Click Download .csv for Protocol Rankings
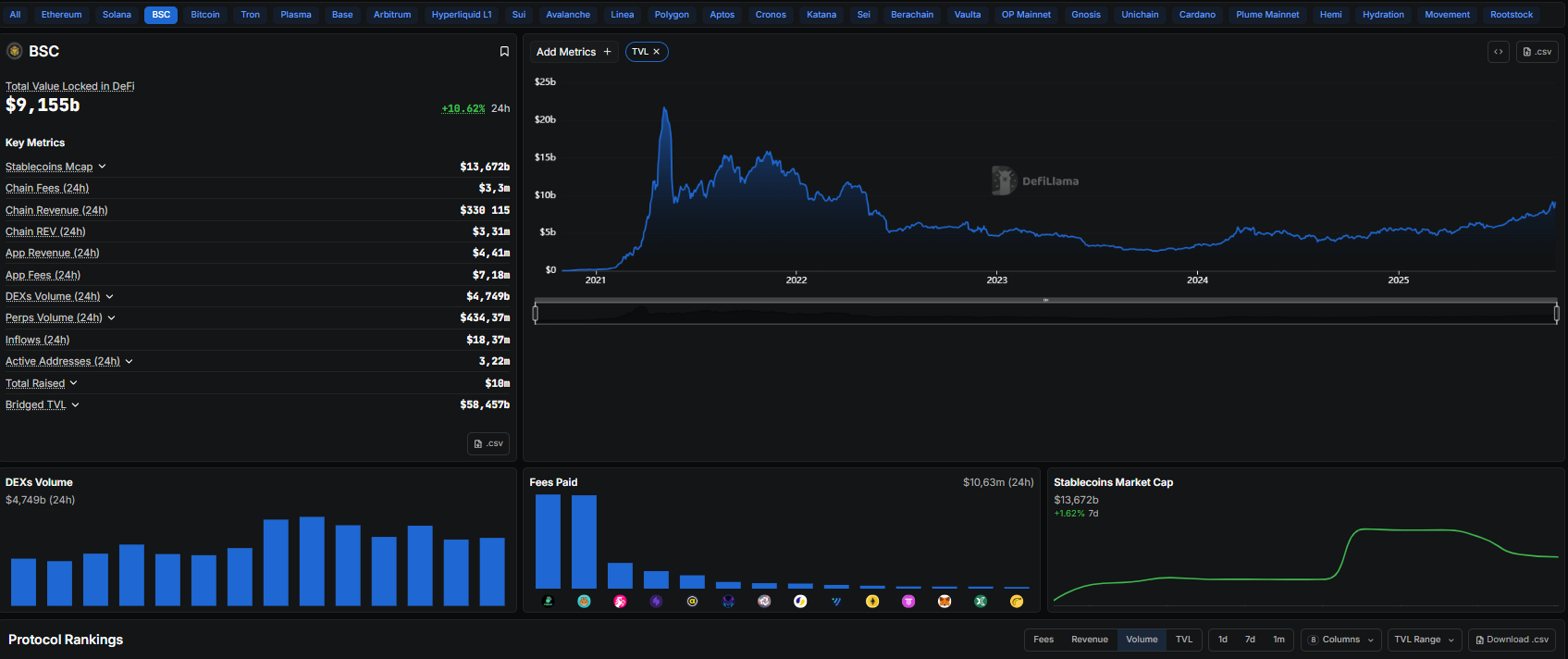The image size is (1568, 659). 1512,640
